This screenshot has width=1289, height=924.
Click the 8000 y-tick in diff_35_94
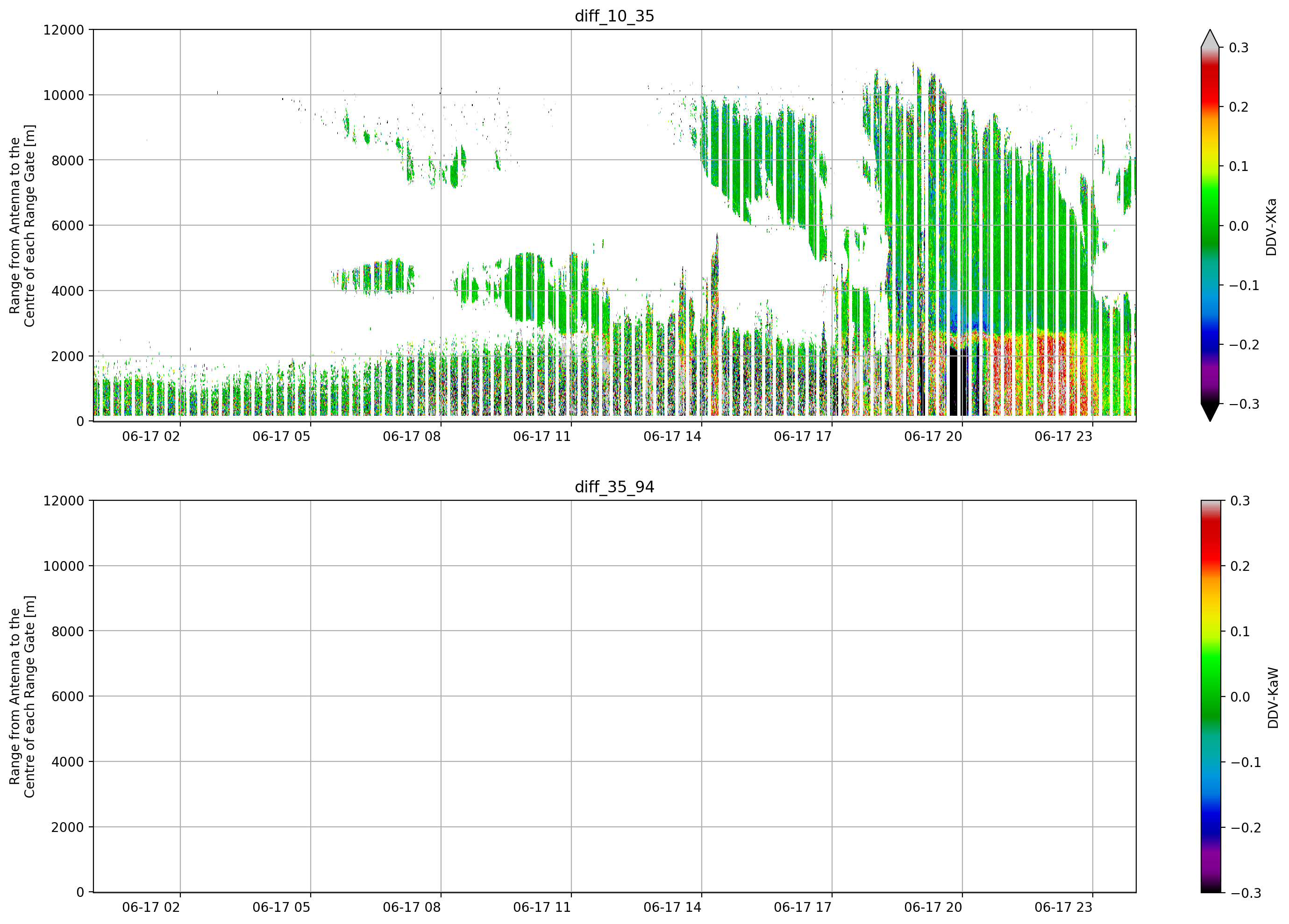(68, 631)
